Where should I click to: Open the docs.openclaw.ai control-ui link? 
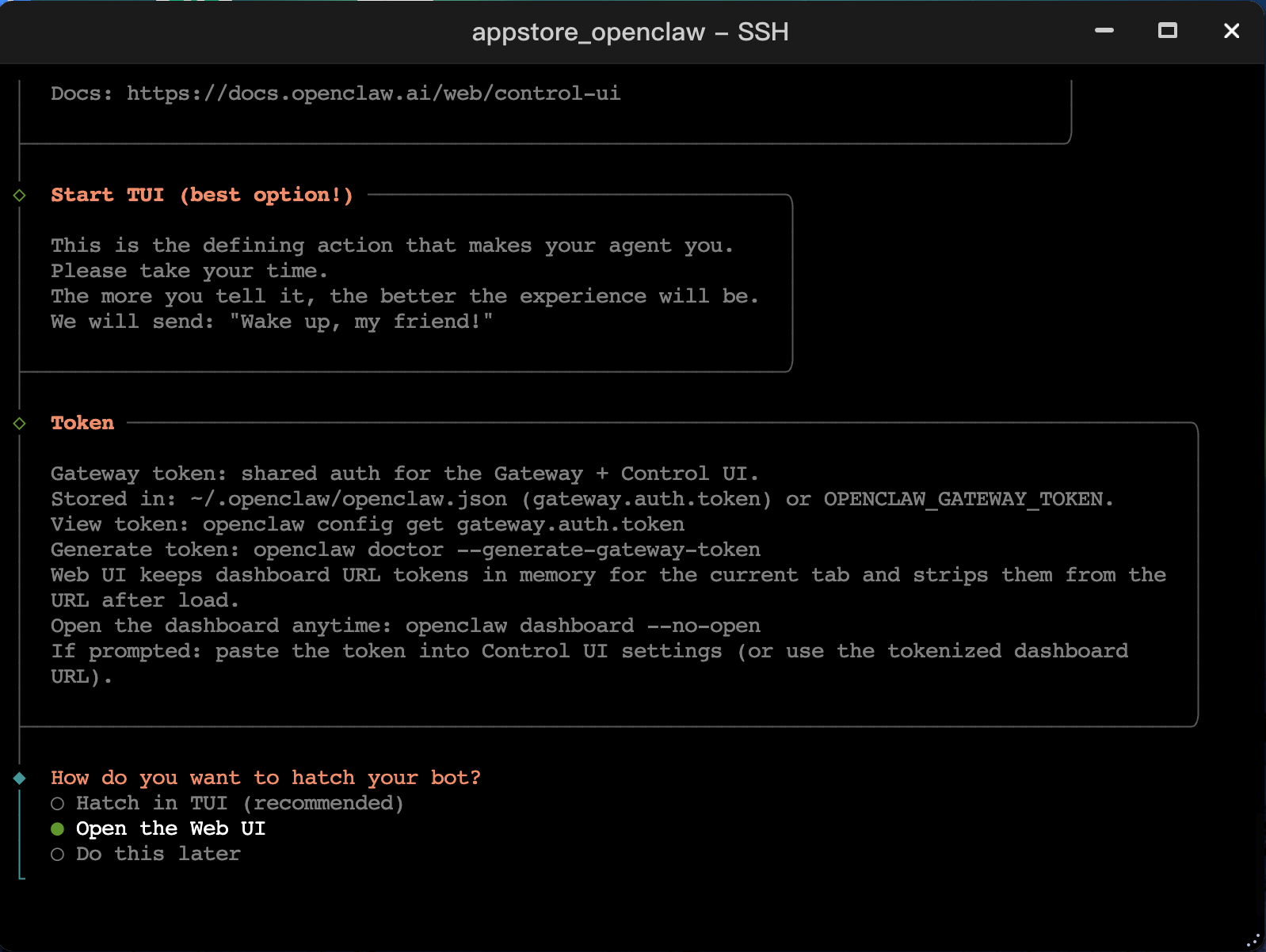tap(373, 93)
